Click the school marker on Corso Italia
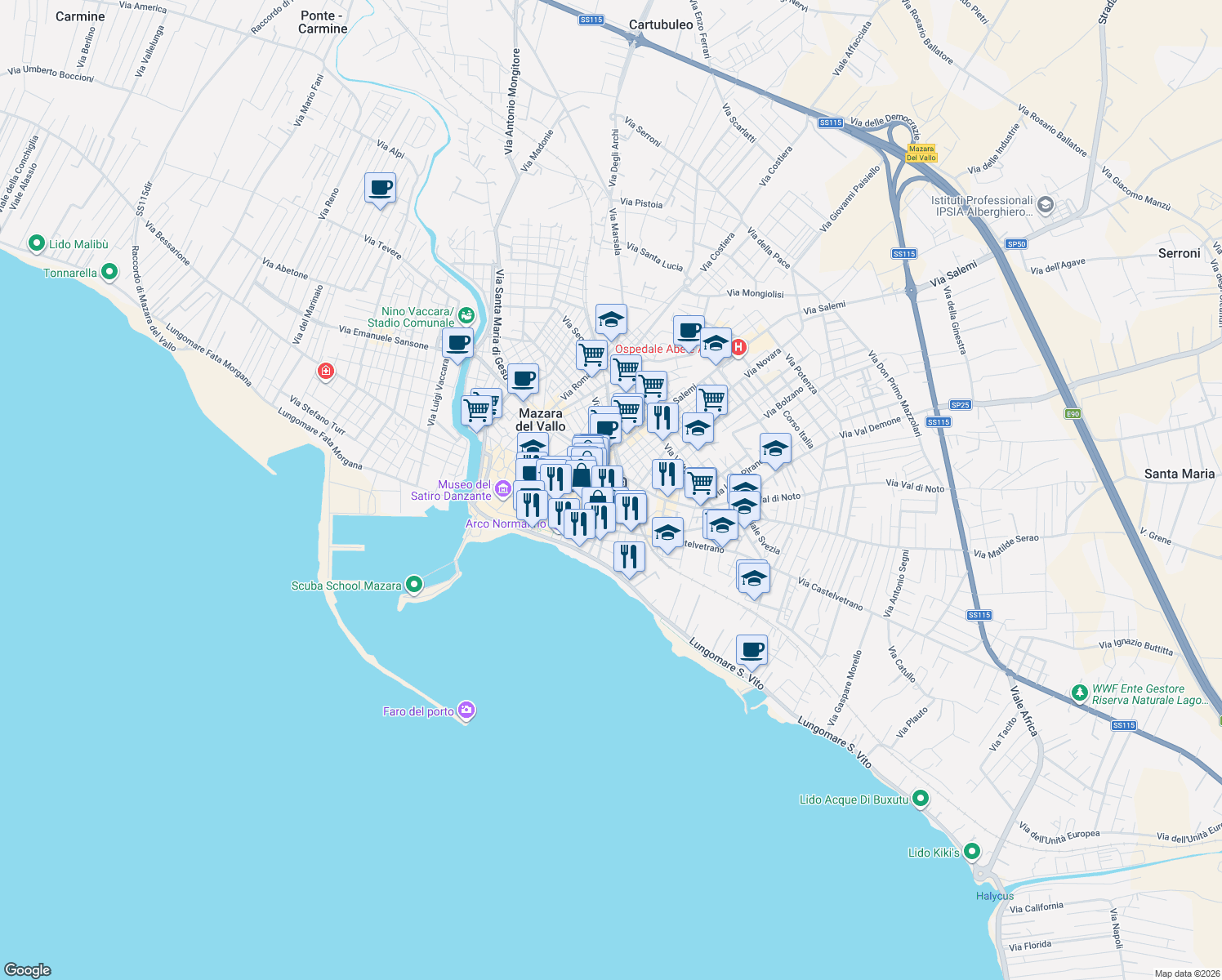The height and width of the screenshot is (980, 1222). [x=775, y=449]
